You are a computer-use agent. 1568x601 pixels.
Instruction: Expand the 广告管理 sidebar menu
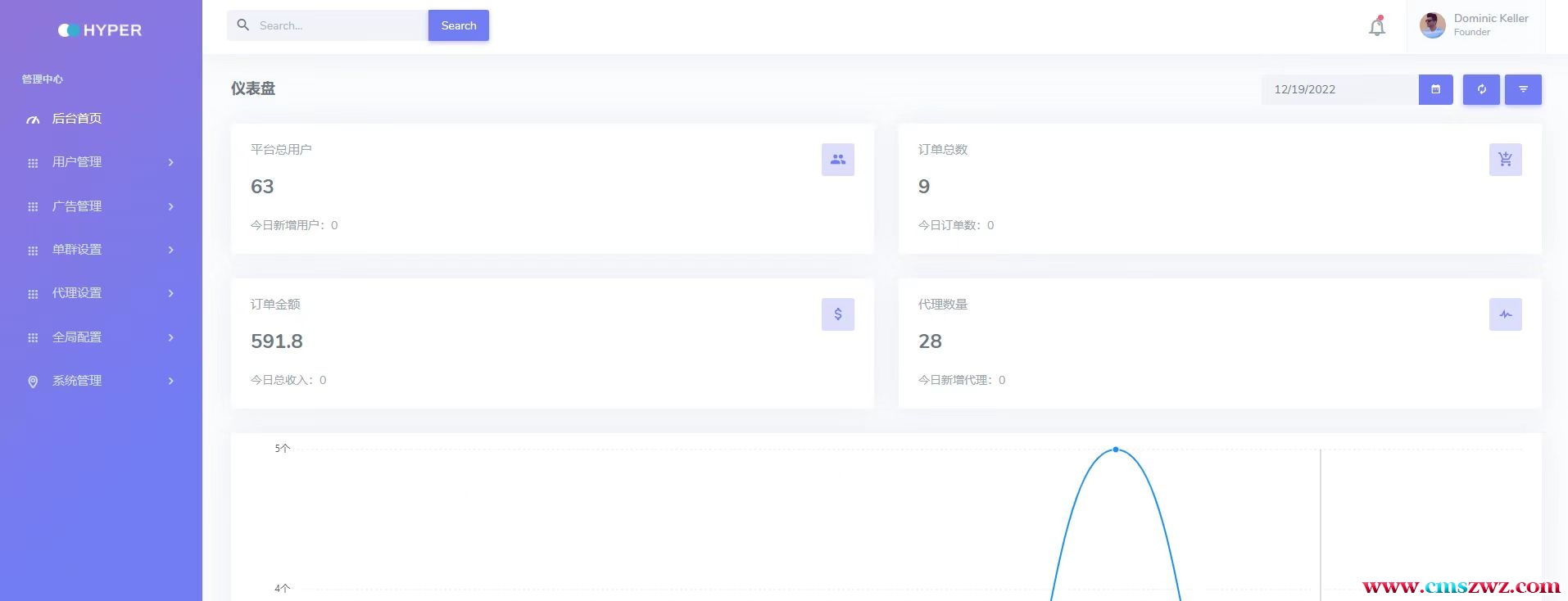[101, 206]
